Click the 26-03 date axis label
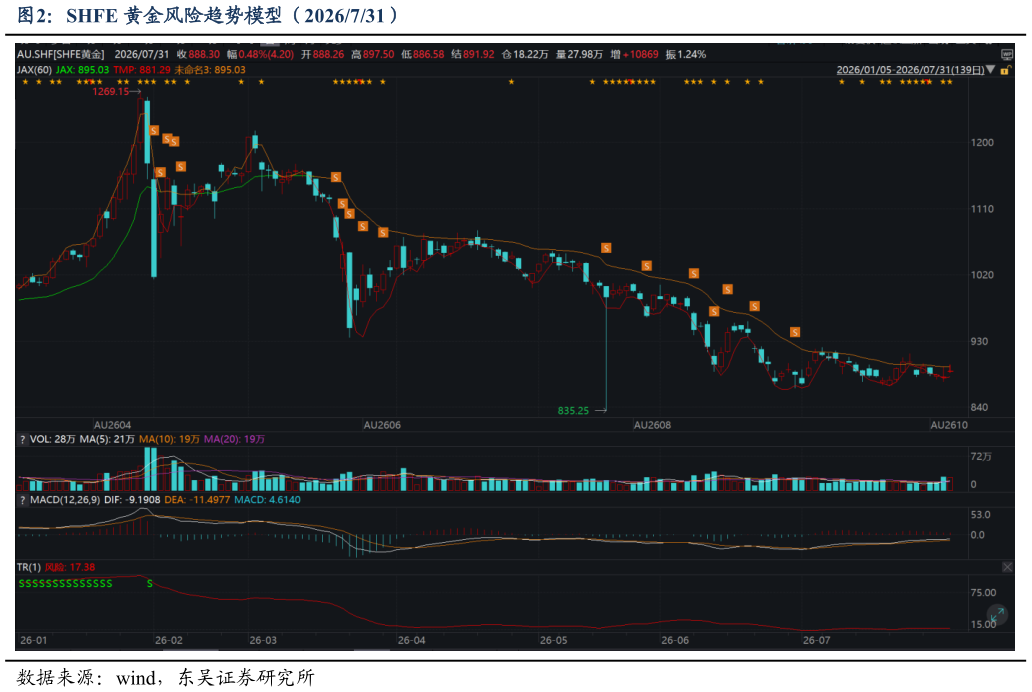Image resolution: width=1032 pixels, height=692 pixels. [x=263, y=640]
